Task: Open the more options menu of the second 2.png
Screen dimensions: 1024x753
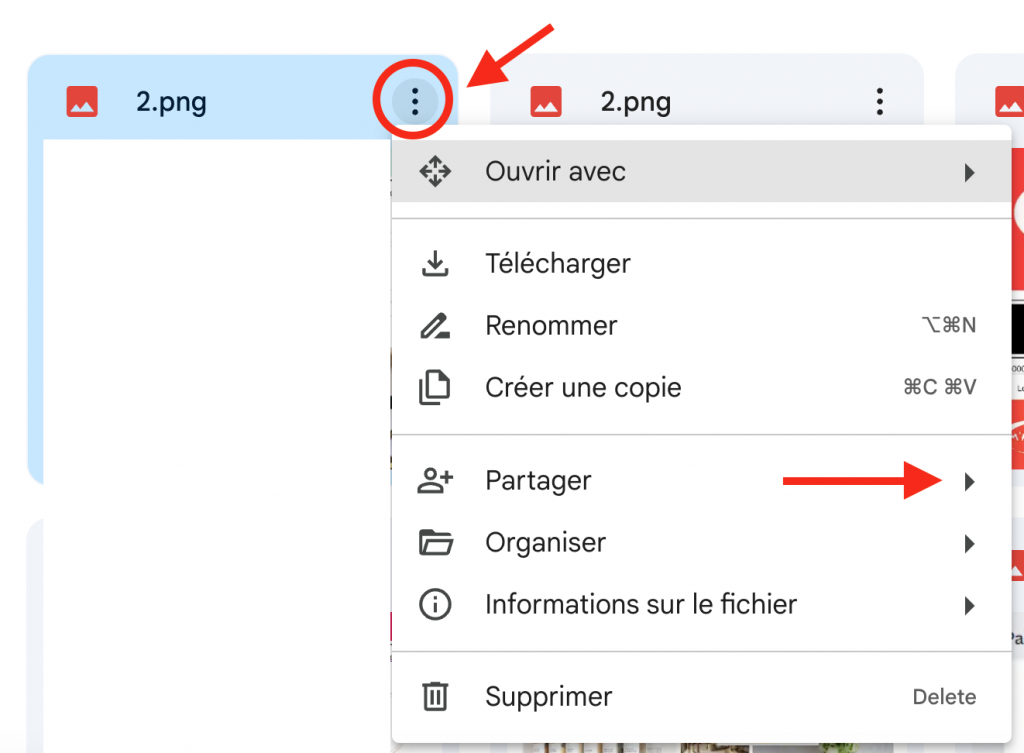Action: pos(880,101)
